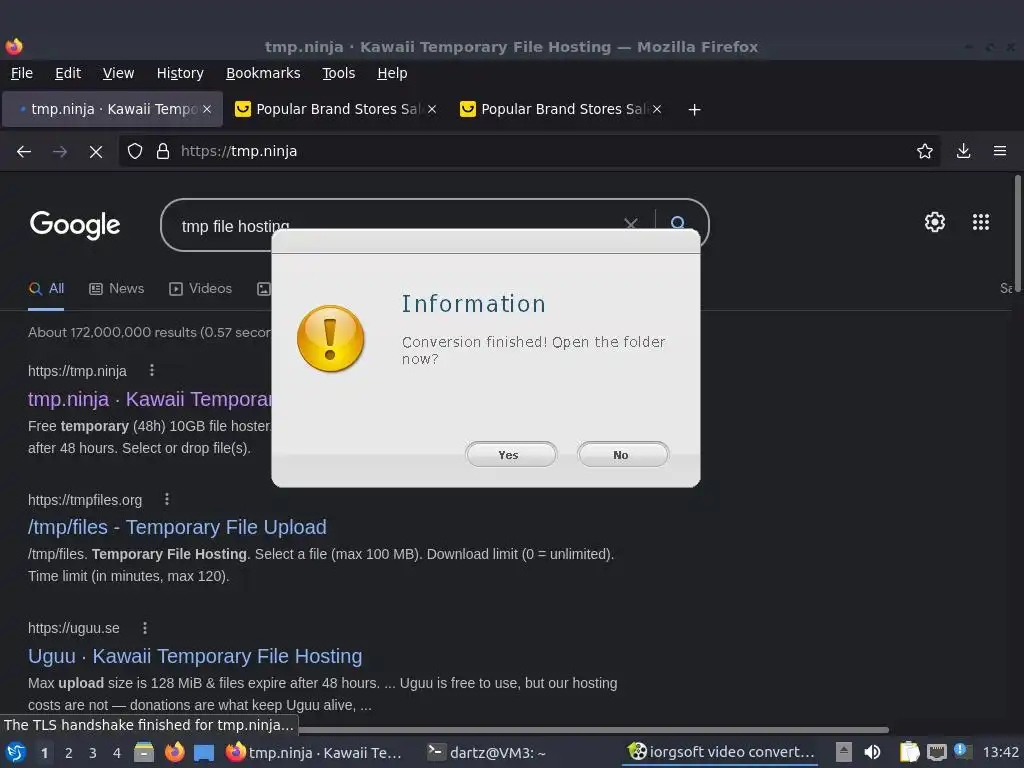The height and width of the screenshot is (768, 1024).
Task: Switch to iorgsoft video converter taskbar window
Action: (x=722, y=752)
